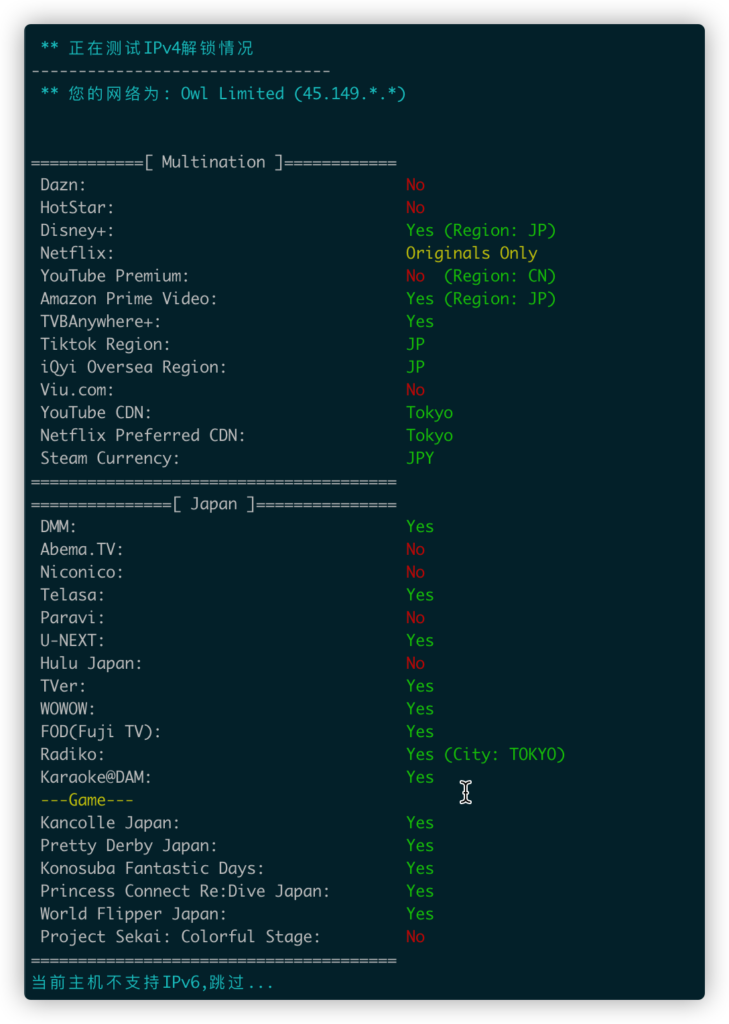Click the Project Sekai 'No' result
Image resolution: width=729 pixels, height=1024 pixels.
415,936
